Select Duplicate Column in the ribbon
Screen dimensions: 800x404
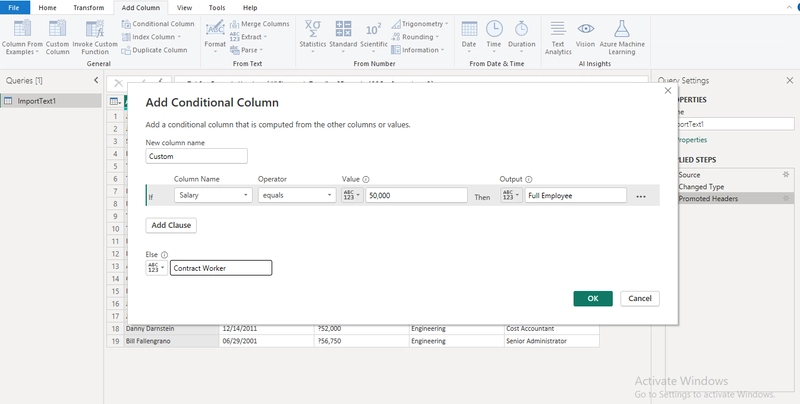point(155,50)
